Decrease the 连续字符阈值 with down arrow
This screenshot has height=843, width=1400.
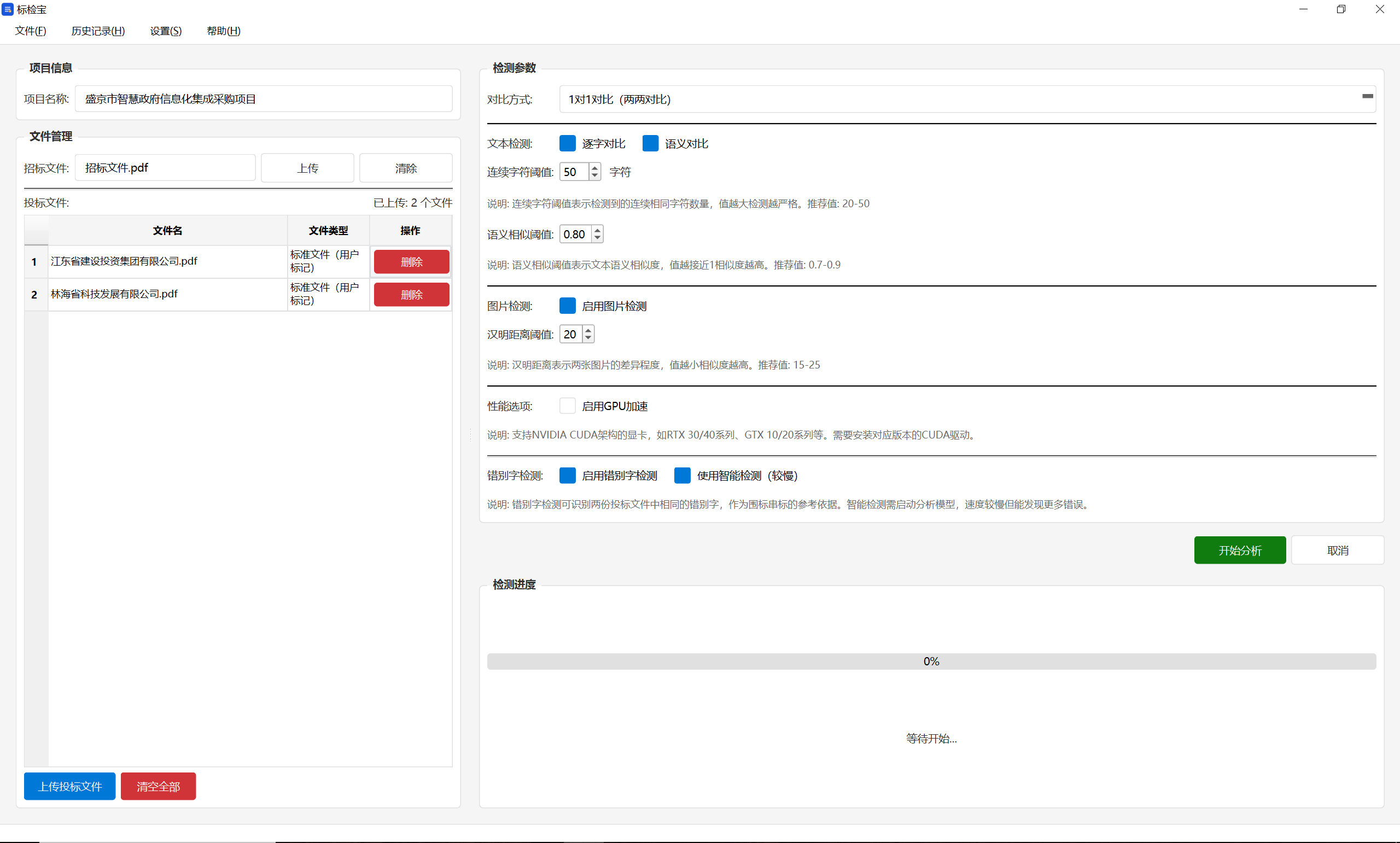click(594, 176)
